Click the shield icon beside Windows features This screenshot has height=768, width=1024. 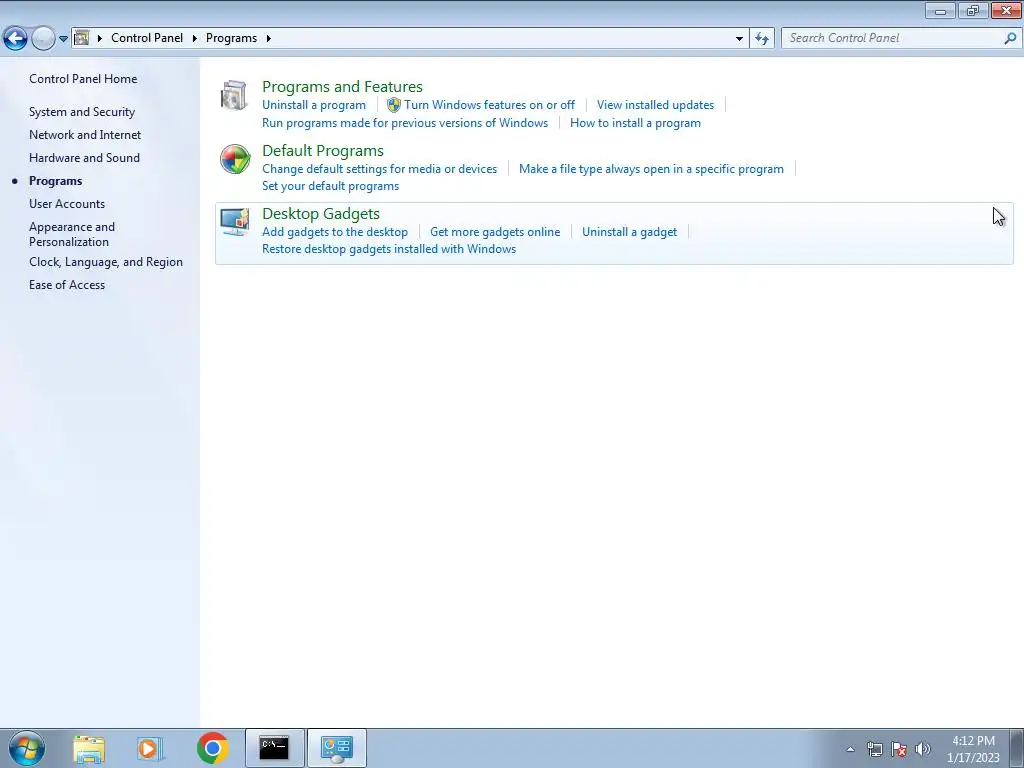pyautogui.click(x=394, y=105)
